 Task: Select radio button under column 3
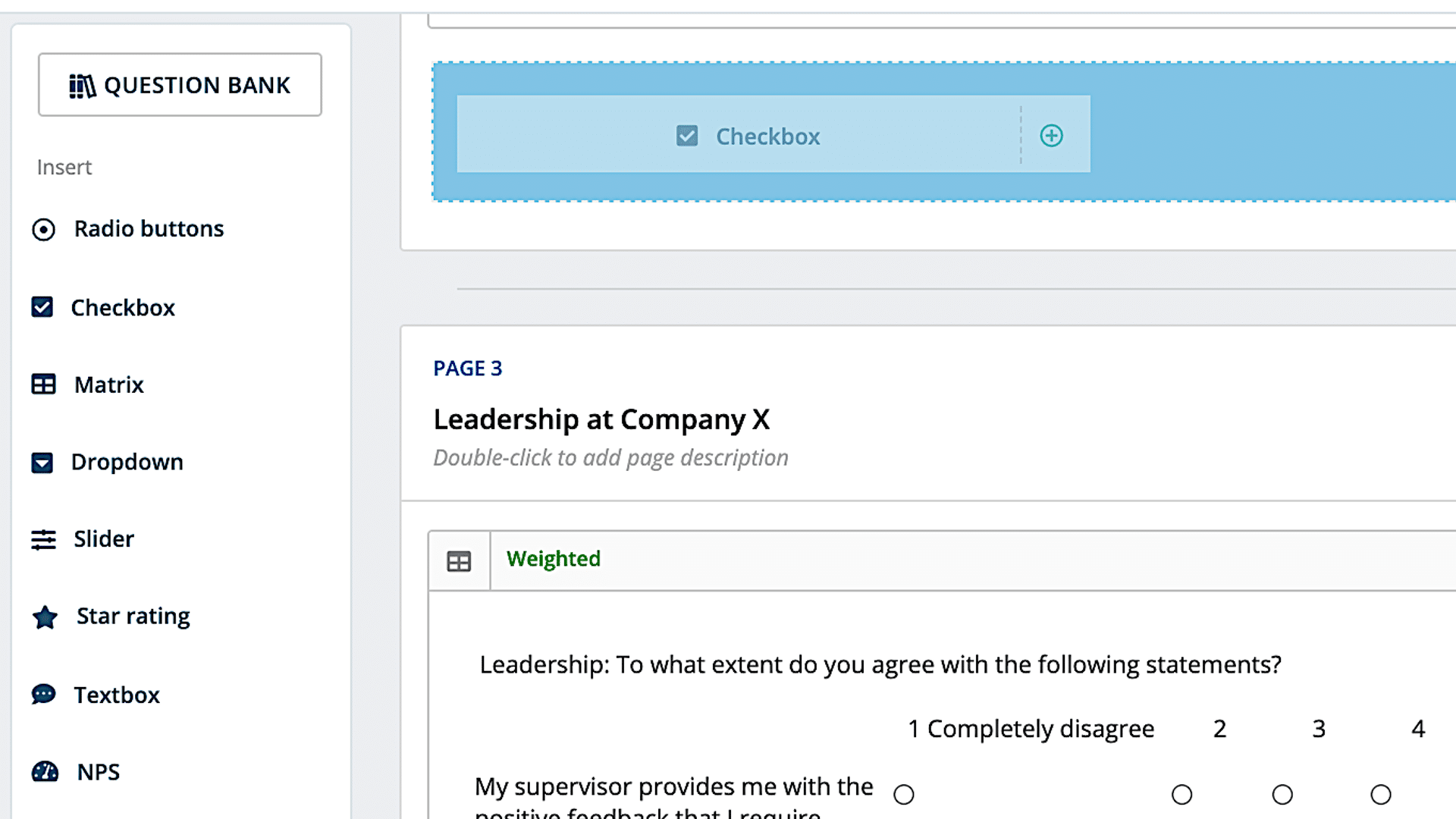click(x=1282, y=795)
